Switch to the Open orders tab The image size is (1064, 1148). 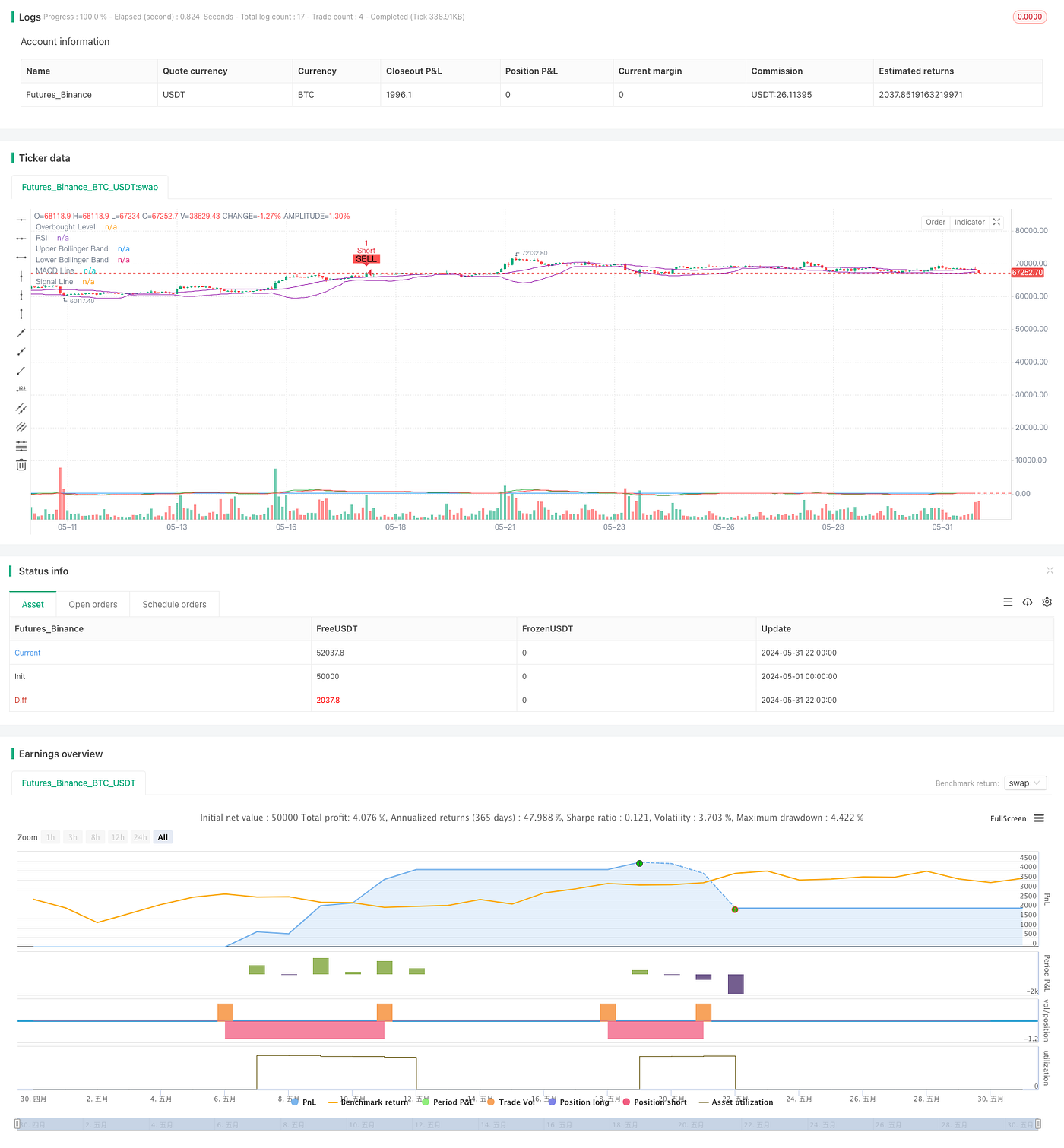(x=93, y=604)
